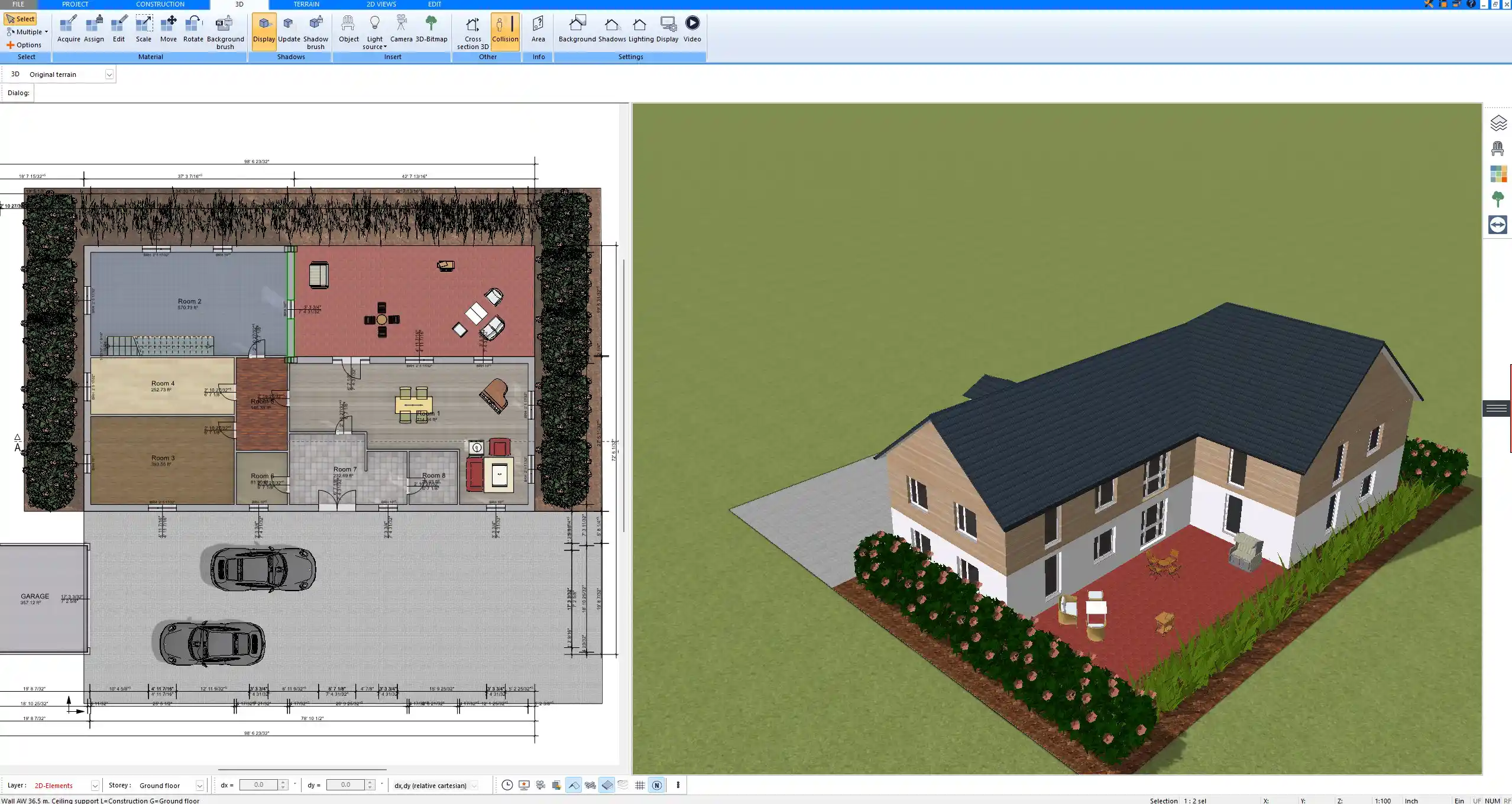Toggle the Collision mode button
1512x804 pixels.
(504, 31)
